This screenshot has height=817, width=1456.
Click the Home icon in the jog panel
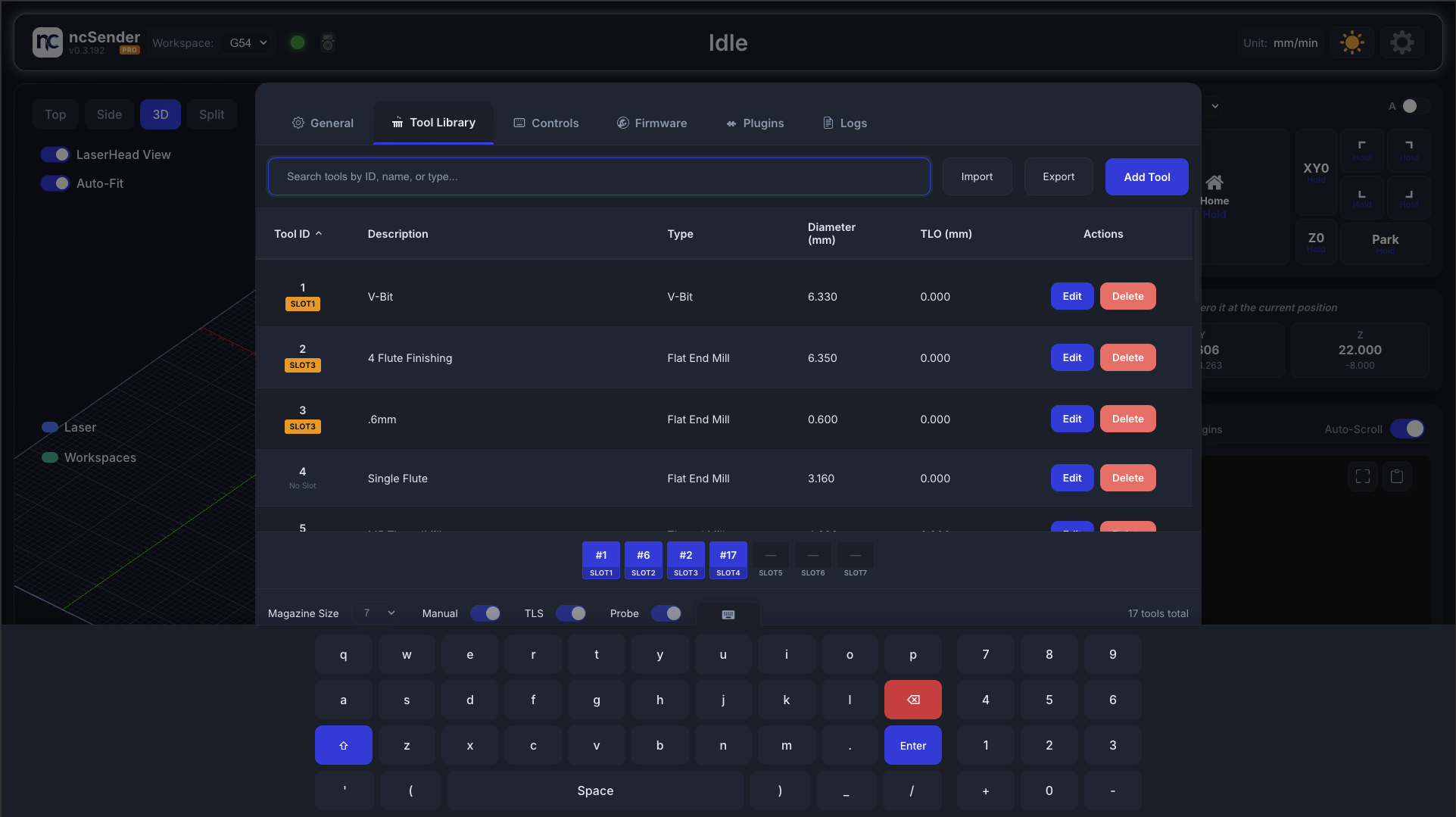coord(1214,182)
